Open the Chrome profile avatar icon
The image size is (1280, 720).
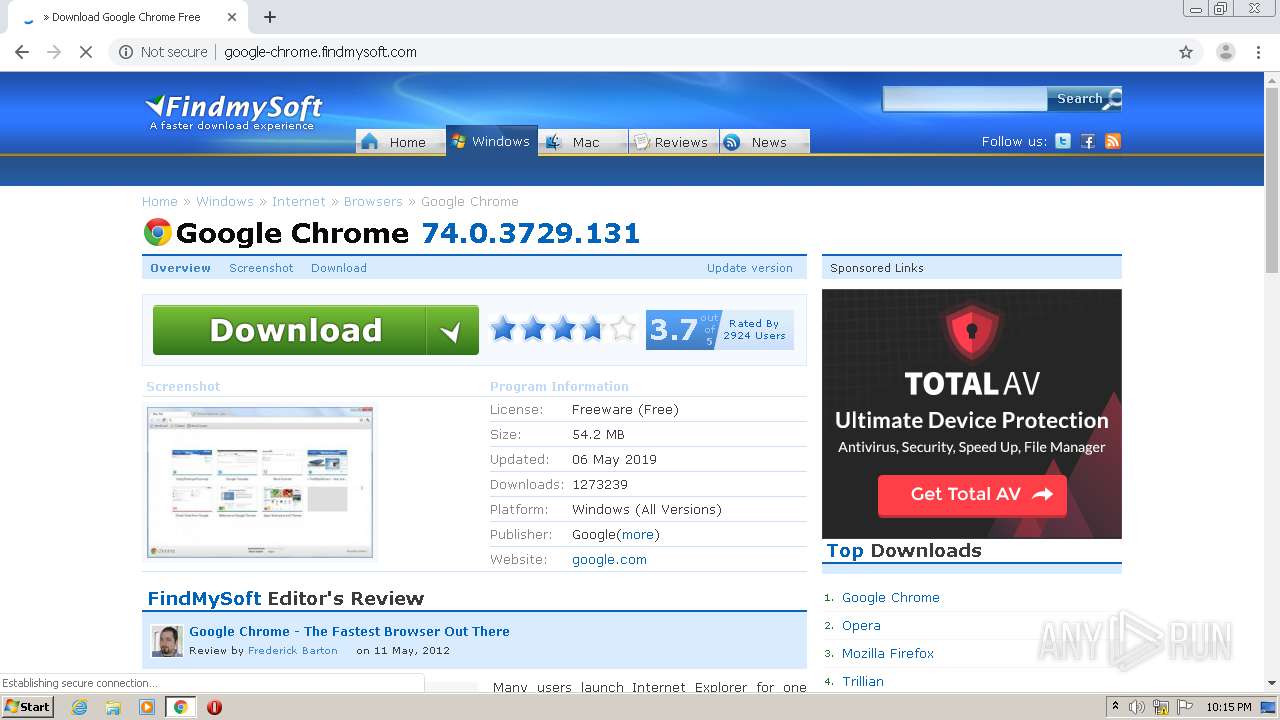click(1225, 52)
